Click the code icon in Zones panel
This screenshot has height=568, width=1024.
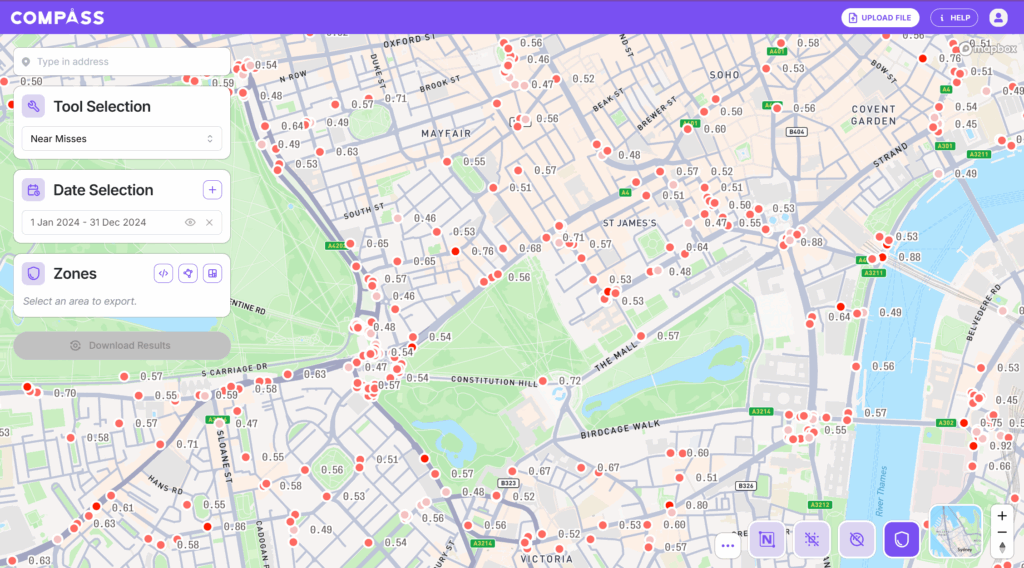pyautogui.click(x=163, y=273)
